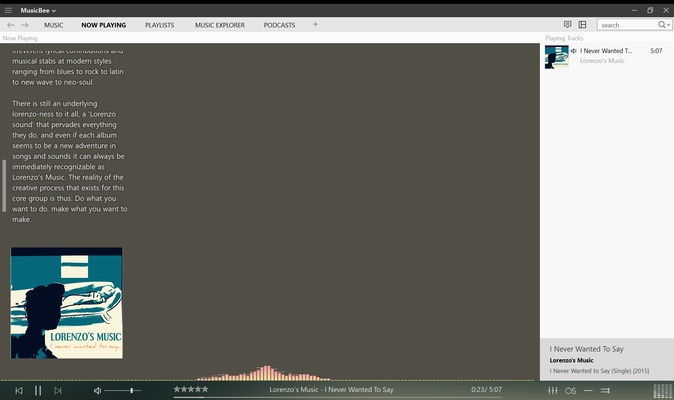674x400 pixels.
Task: Click the track thumbnail in Playing Tracks
Action: point(557,57)
